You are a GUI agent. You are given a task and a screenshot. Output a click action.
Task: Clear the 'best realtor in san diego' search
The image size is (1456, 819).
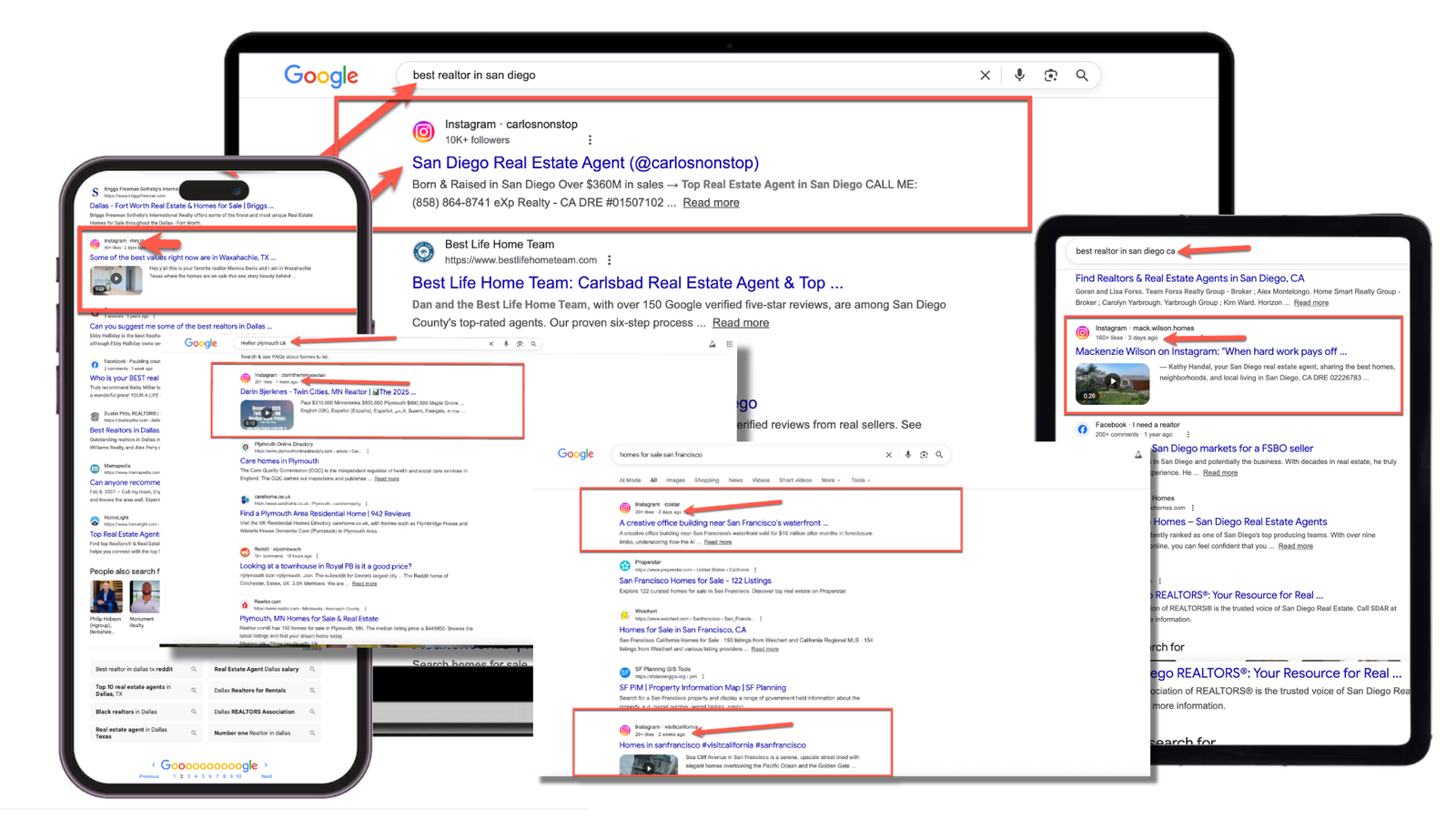(985, 76)
